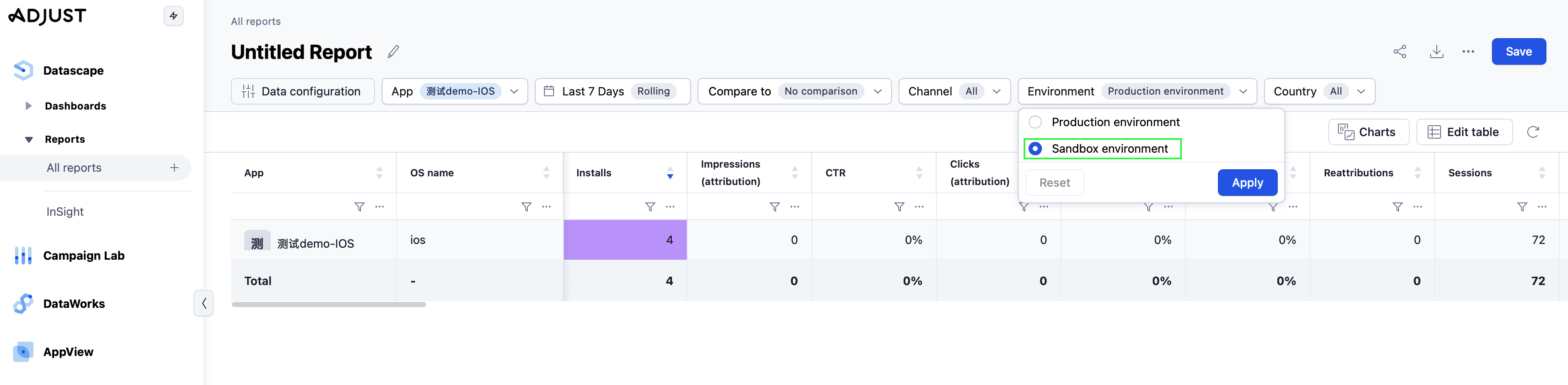1568x385 pixels.
Task: Add a new report with plus icon
Action: click(x=174, y=168)
